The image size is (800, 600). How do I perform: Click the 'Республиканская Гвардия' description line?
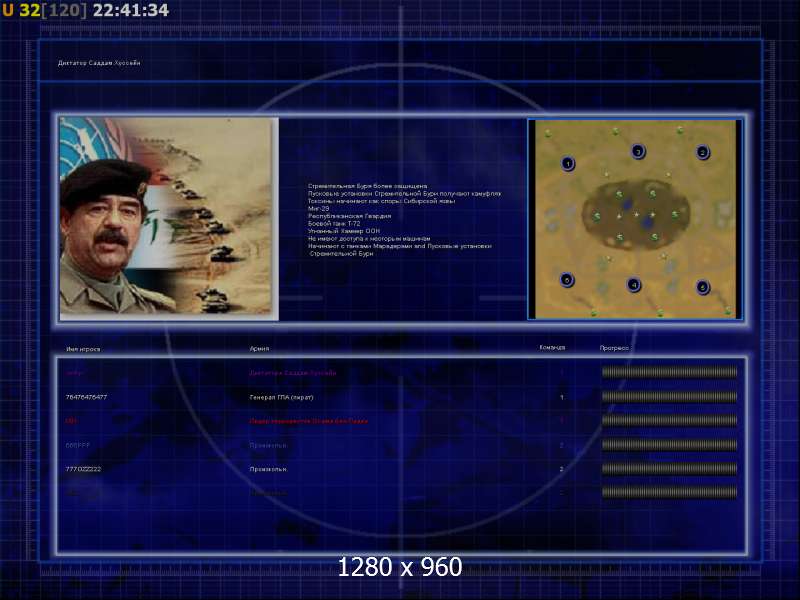click(349, 216)
